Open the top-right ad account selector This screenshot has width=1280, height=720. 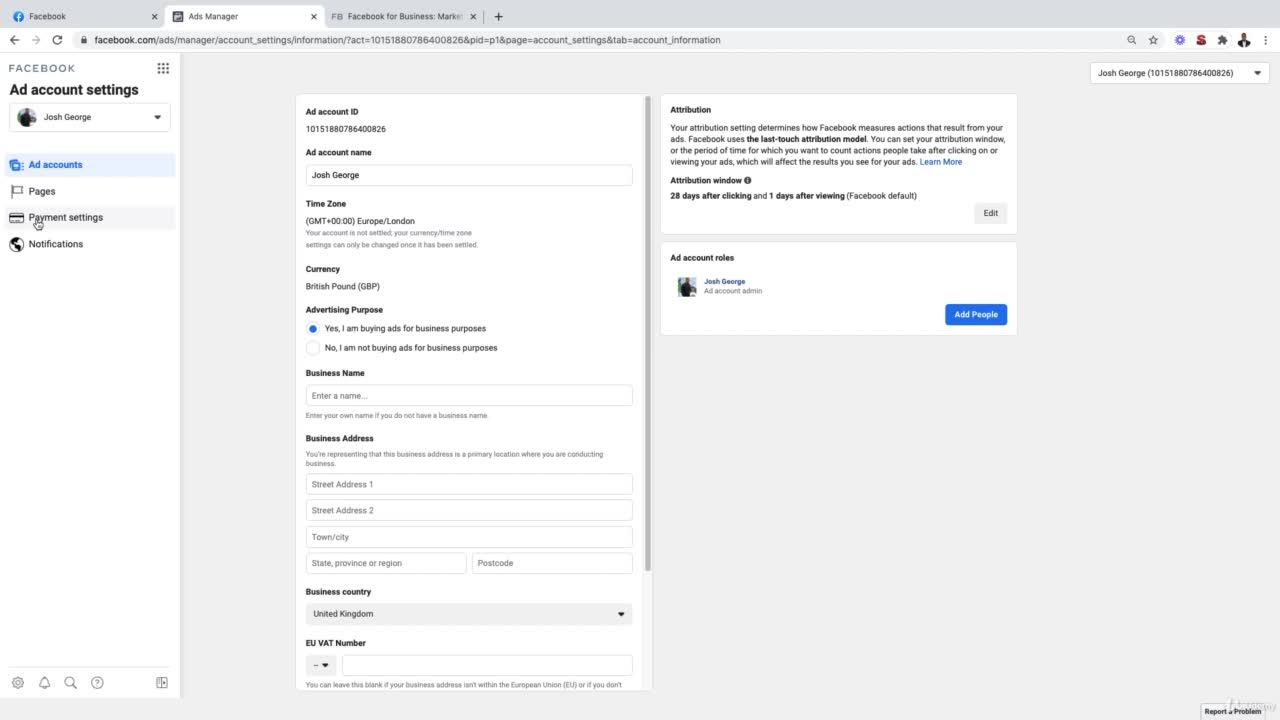pyautogui.click(x=1179, y=73)
